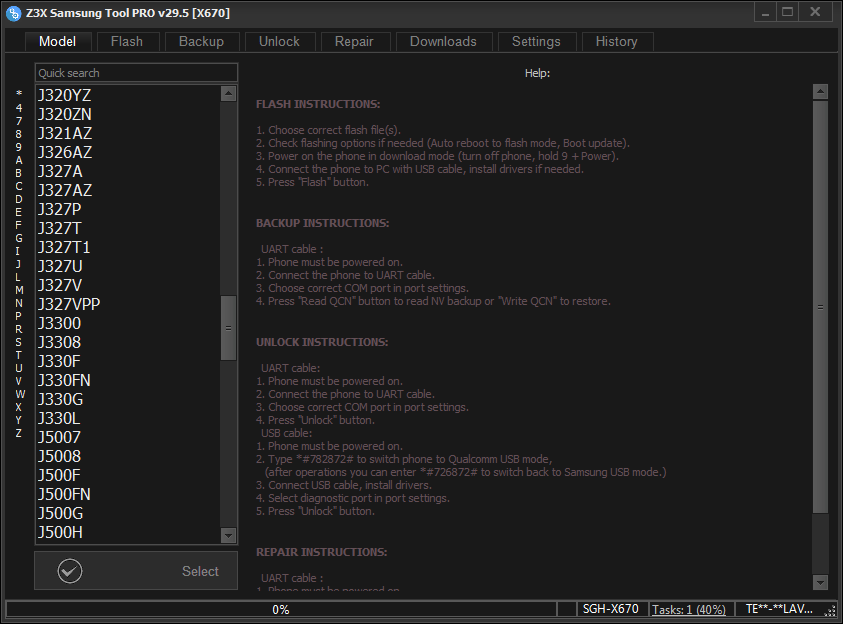This screenshot has height=624, width=843.
Task: Select model J327P in list
Action: tap(128, 209)
